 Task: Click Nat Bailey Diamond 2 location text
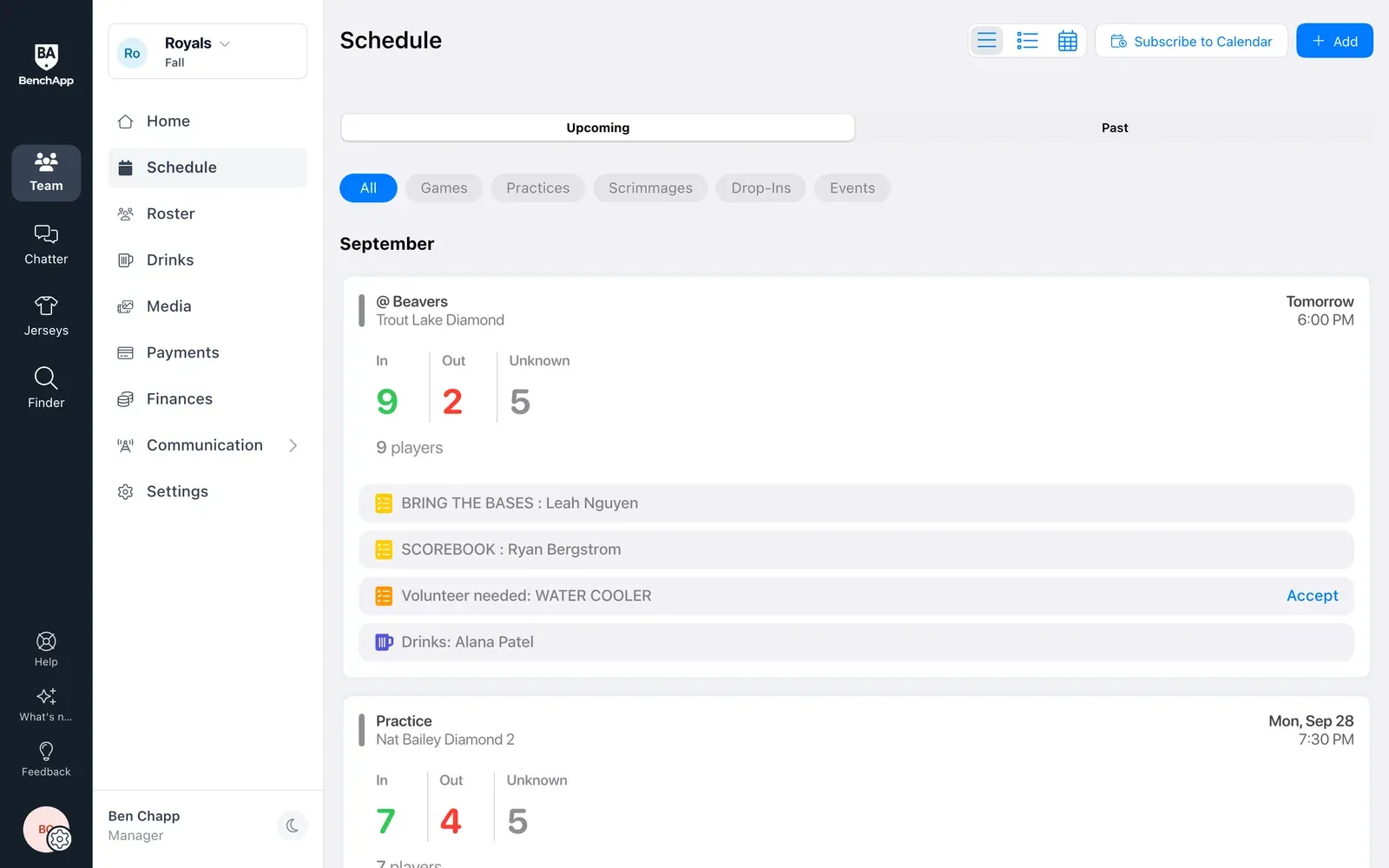(445, 740)
